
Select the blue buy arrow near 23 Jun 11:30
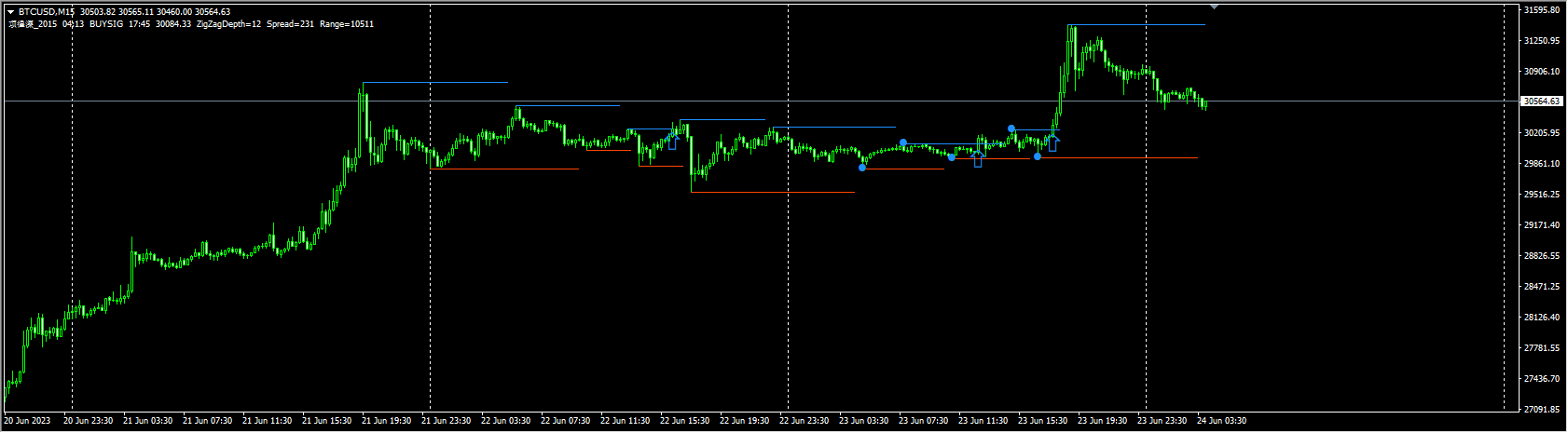pos(978,159)
